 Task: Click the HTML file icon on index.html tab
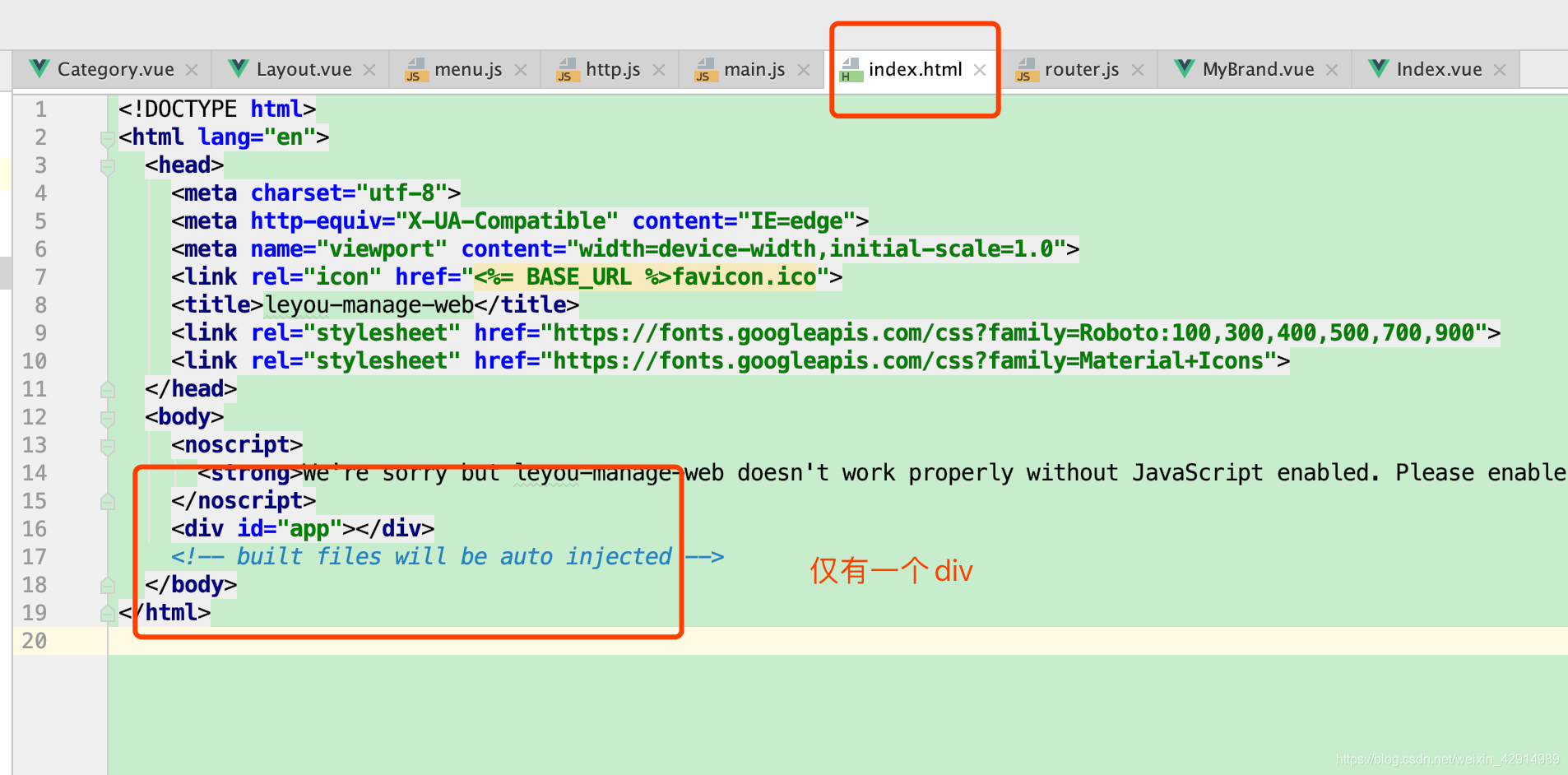pyautogui.click(x=850, y=70)
